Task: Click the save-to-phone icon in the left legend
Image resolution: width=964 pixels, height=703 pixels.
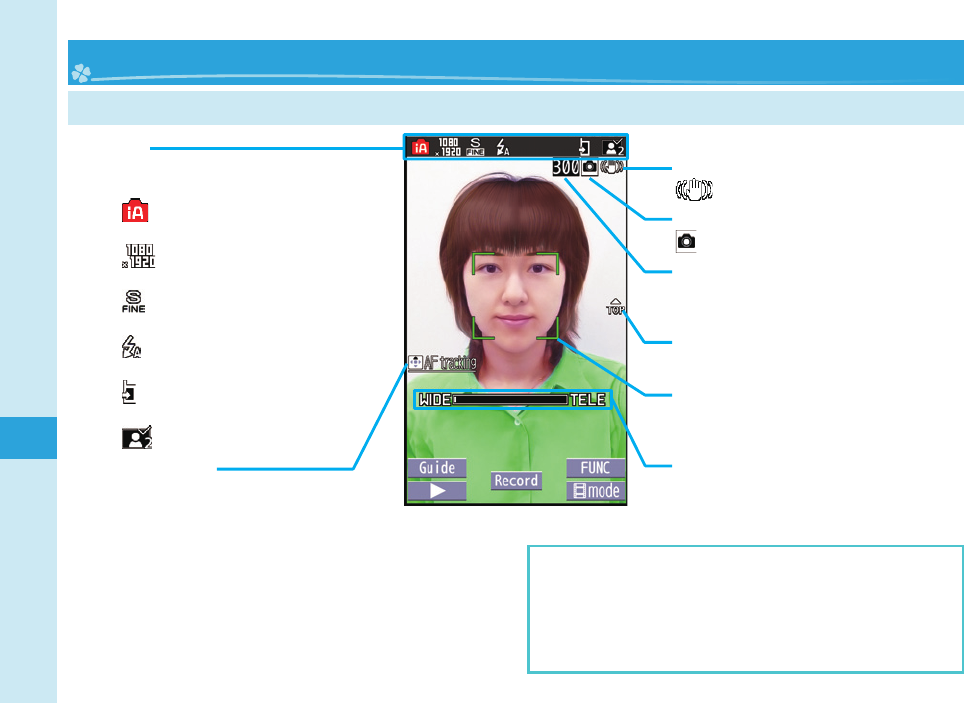Action: pyautogui.click(x=128, y=392)
